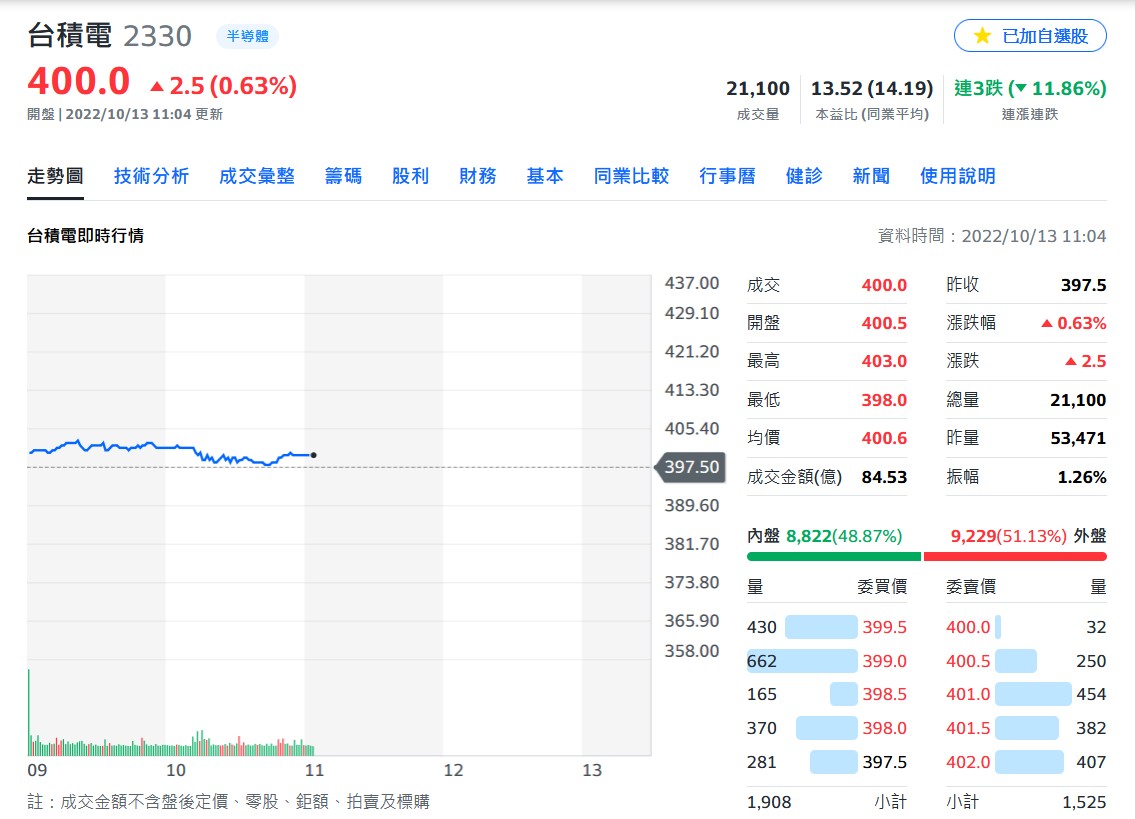Screen dimensions: 1135x819
Task: Click the green 內盤 ratio bar
Action: tap(834, 556)
